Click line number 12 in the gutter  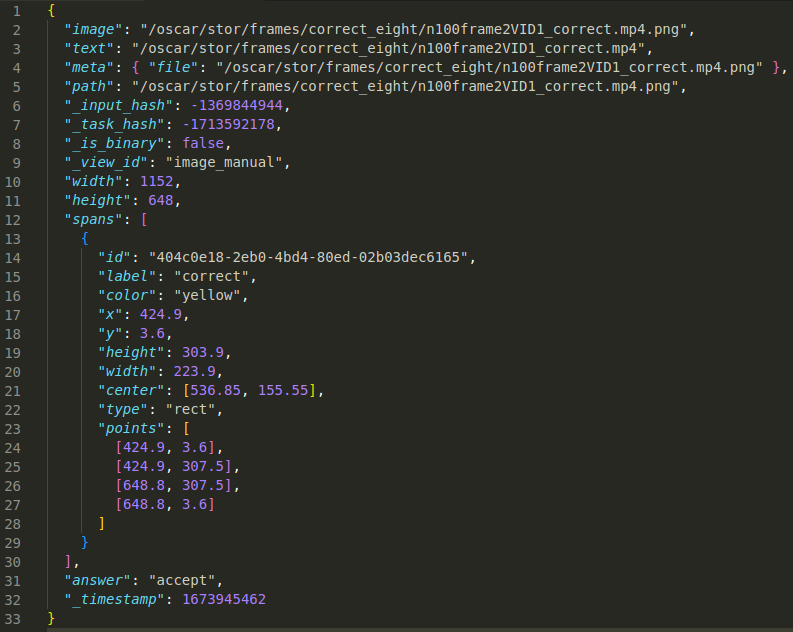click(15, 219)
